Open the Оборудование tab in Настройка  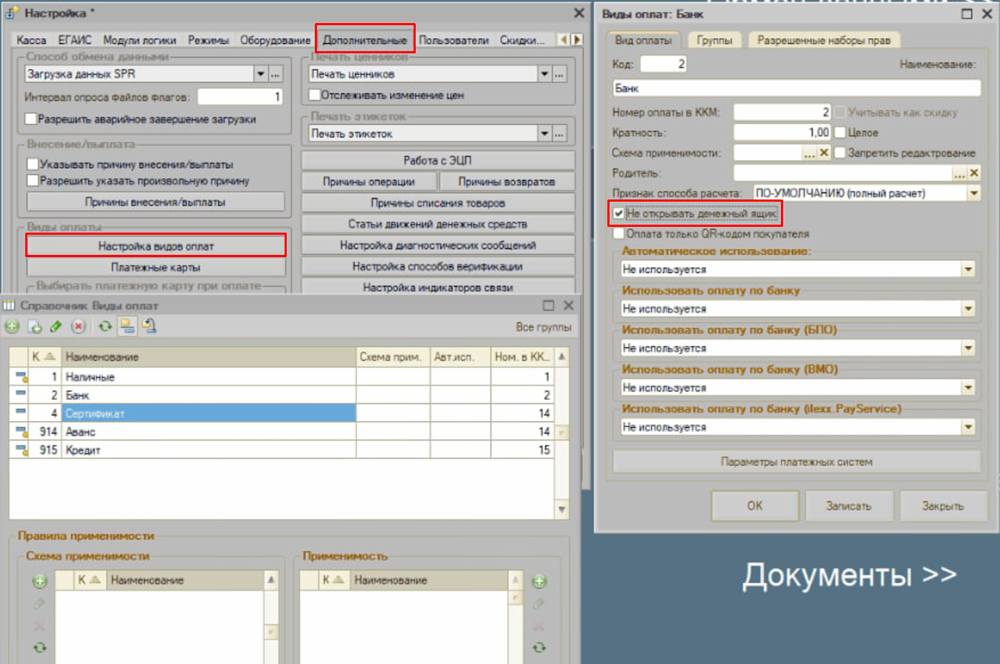click(275, 41)
